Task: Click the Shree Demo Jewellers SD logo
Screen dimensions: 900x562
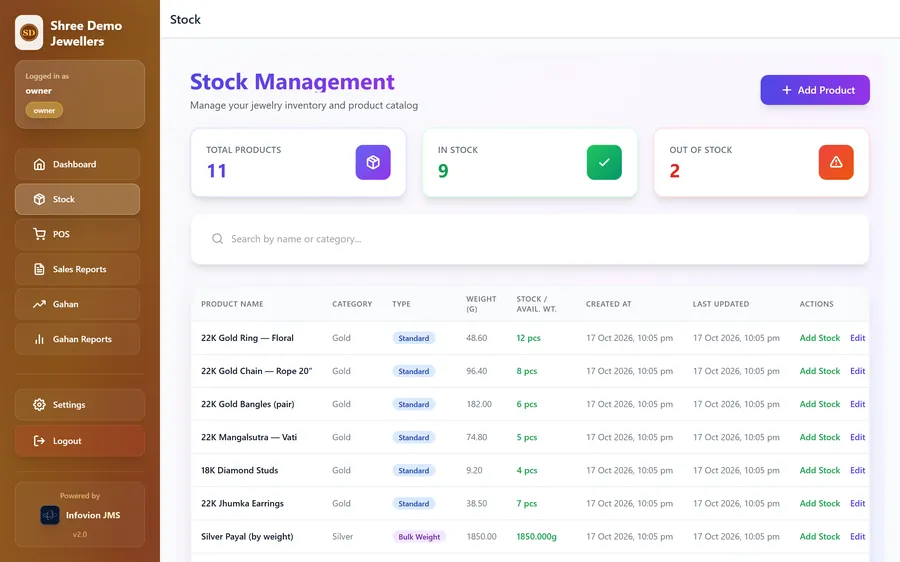Action: coord(29,33)
